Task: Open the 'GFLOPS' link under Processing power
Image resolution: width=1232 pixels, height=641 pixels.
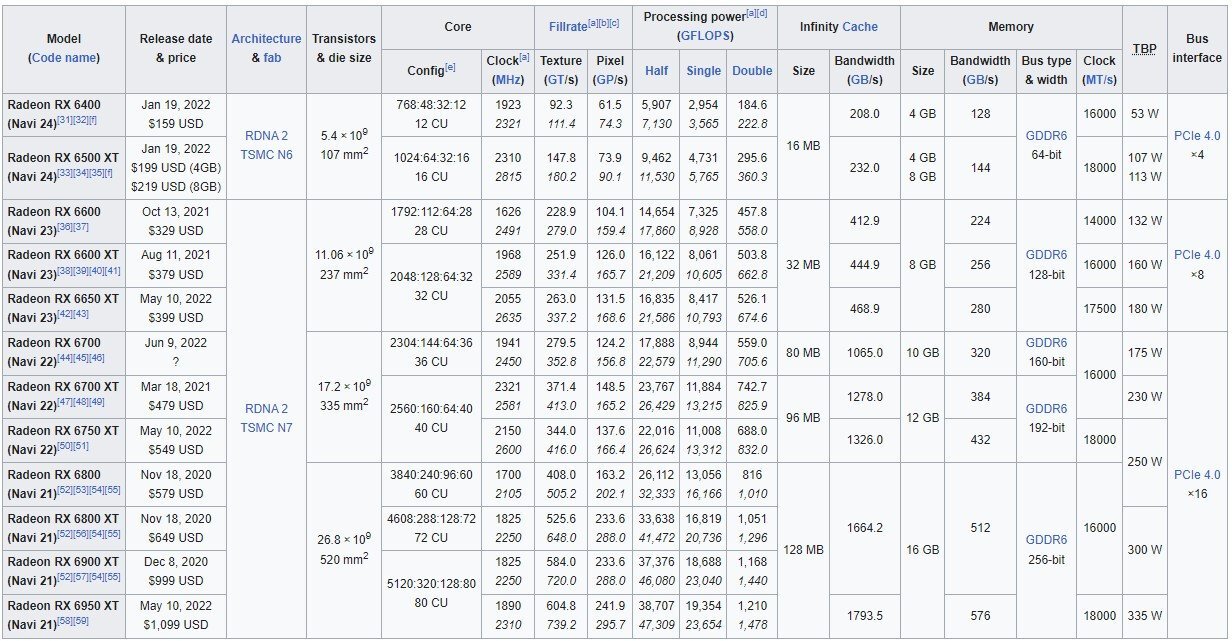Action: [705, 35]
